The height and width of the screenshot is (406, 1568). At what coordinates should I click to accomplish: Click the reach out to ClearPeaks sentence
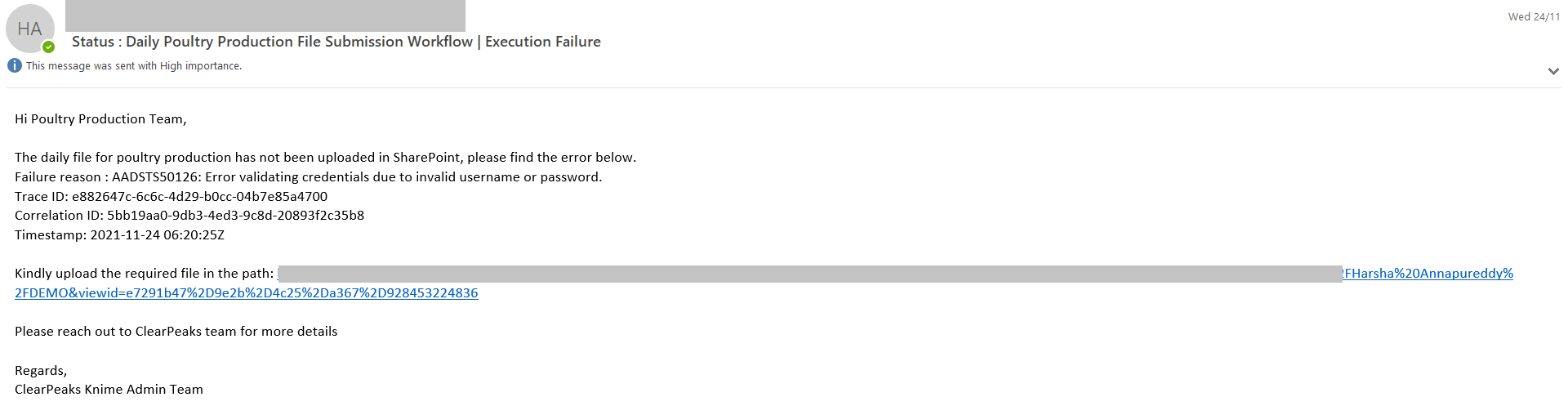click(x=176, y=332)
